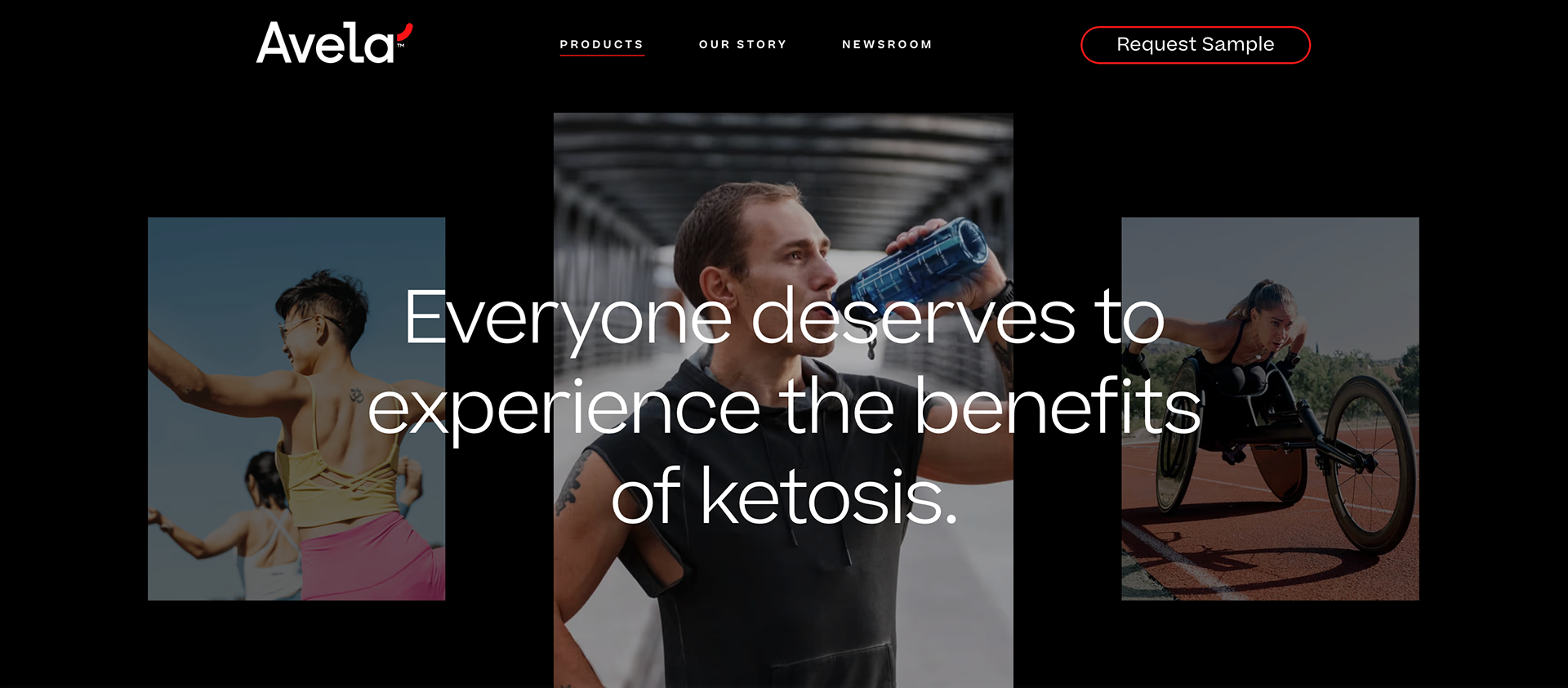
Task: Go to the Our Story page
Action: [742, 44]
